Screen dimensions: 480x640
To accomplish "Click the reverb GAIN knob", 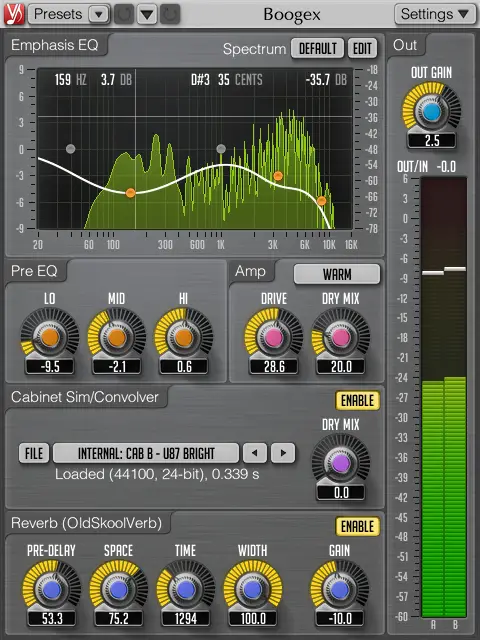I will point(339,589).
